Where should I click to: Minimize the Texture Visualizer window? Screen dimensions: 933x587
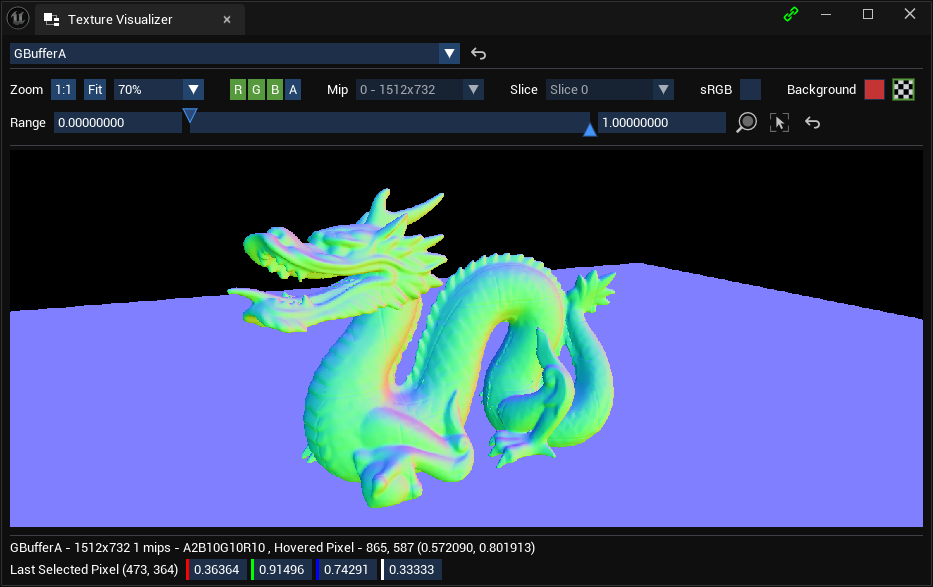point(826,14)
